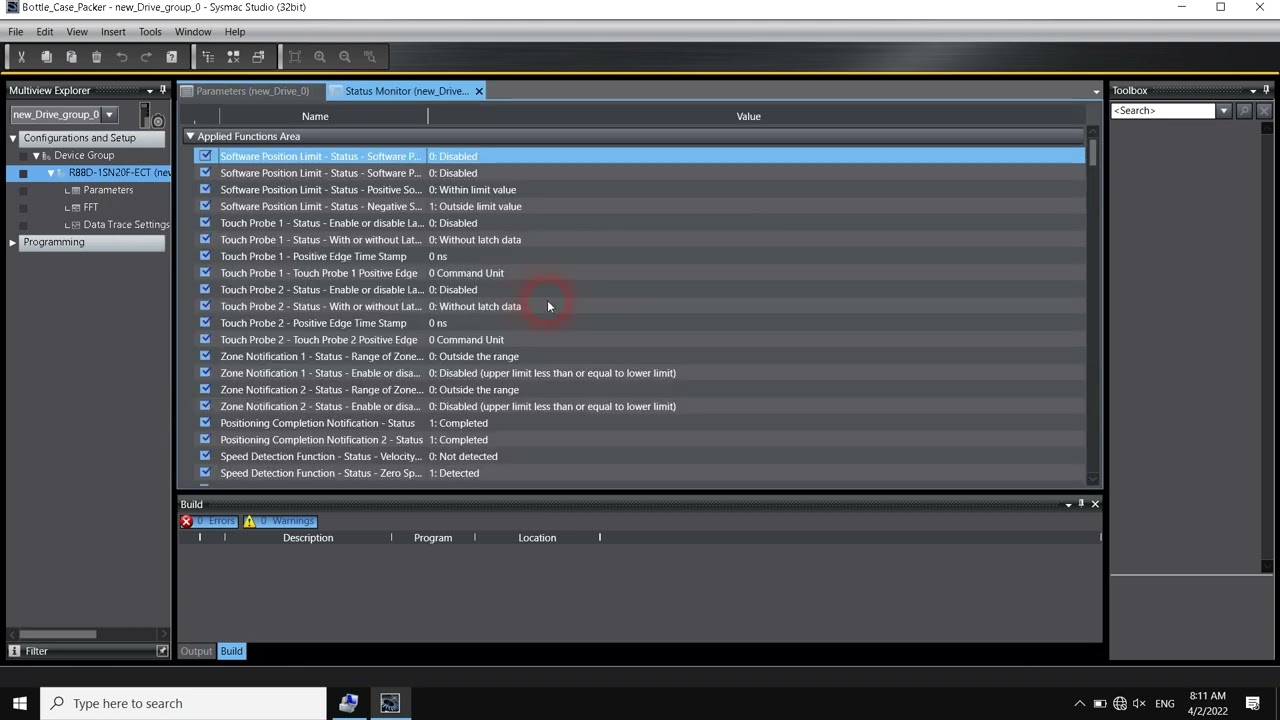Pin the Multiview Explorer panel
The width and height of the screenshot is (1280, 720).
(163, 90)
